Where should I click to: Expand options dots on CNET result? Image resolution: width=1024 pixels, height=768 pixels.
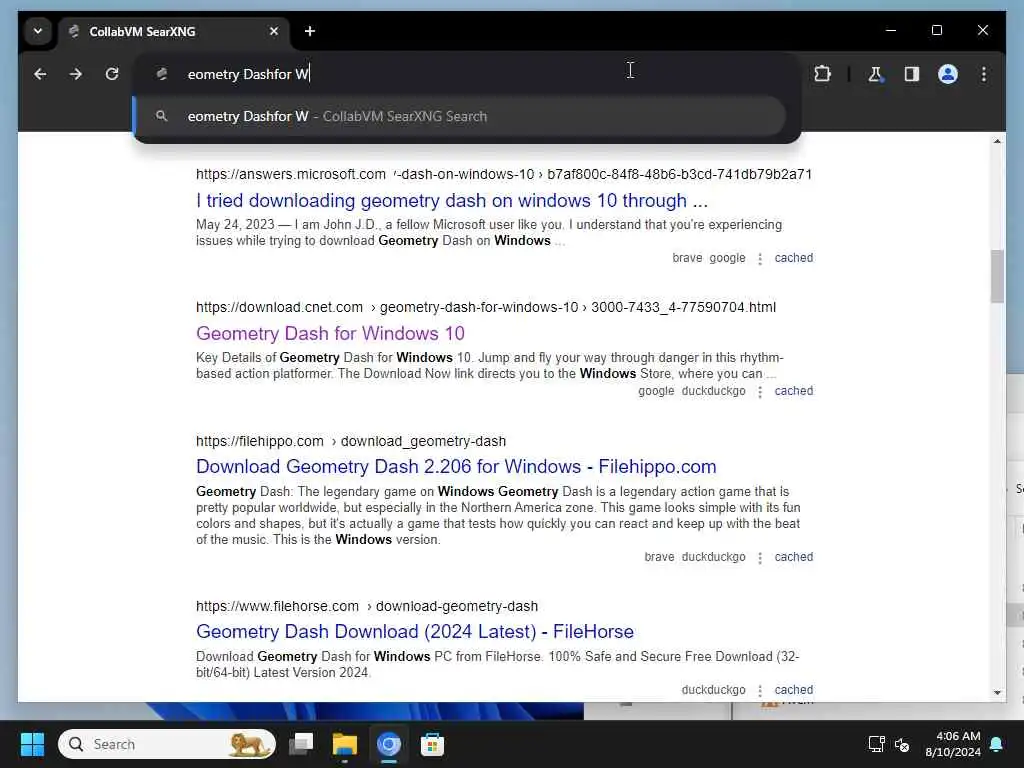(760, 392)
